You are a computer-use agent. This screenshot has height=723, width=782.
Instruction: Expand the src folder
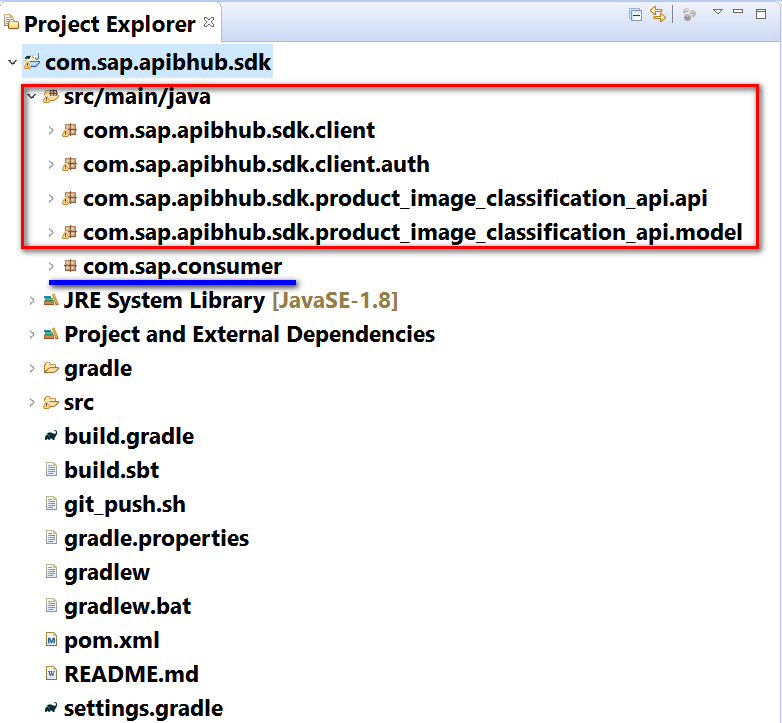coord(31,402)
